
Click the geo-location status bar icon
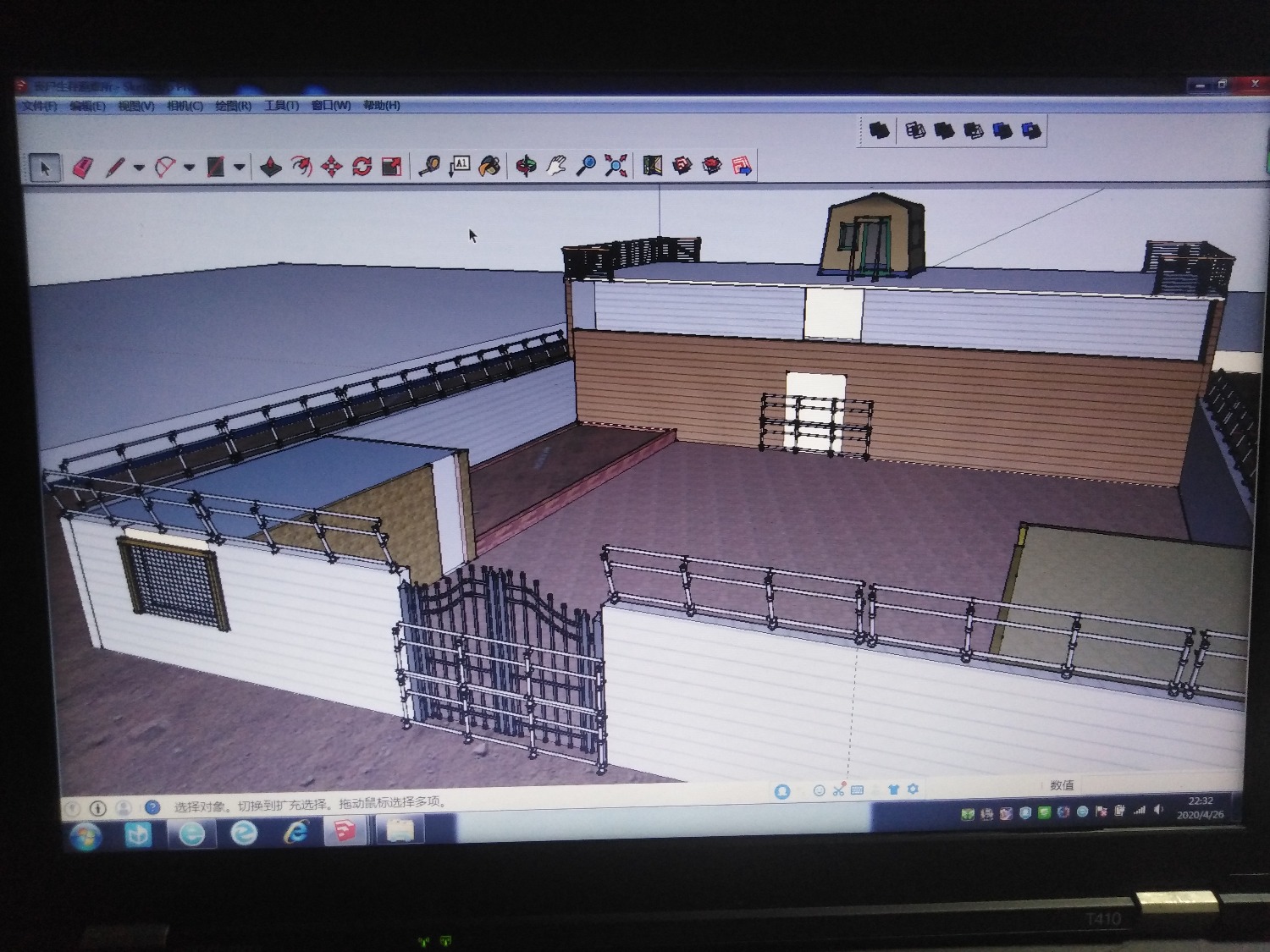[73, 808]
